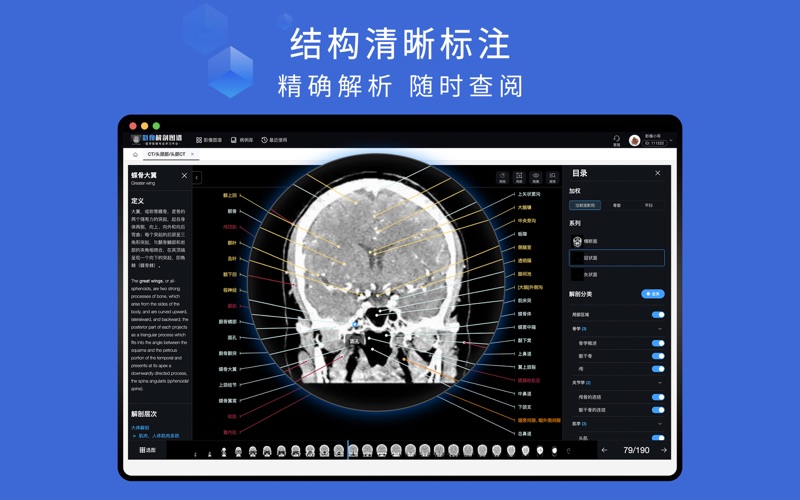This screenshot has width=800, height=500.
Task: Open the 最近使用 navigation item
Action: (x=274, y=140)
